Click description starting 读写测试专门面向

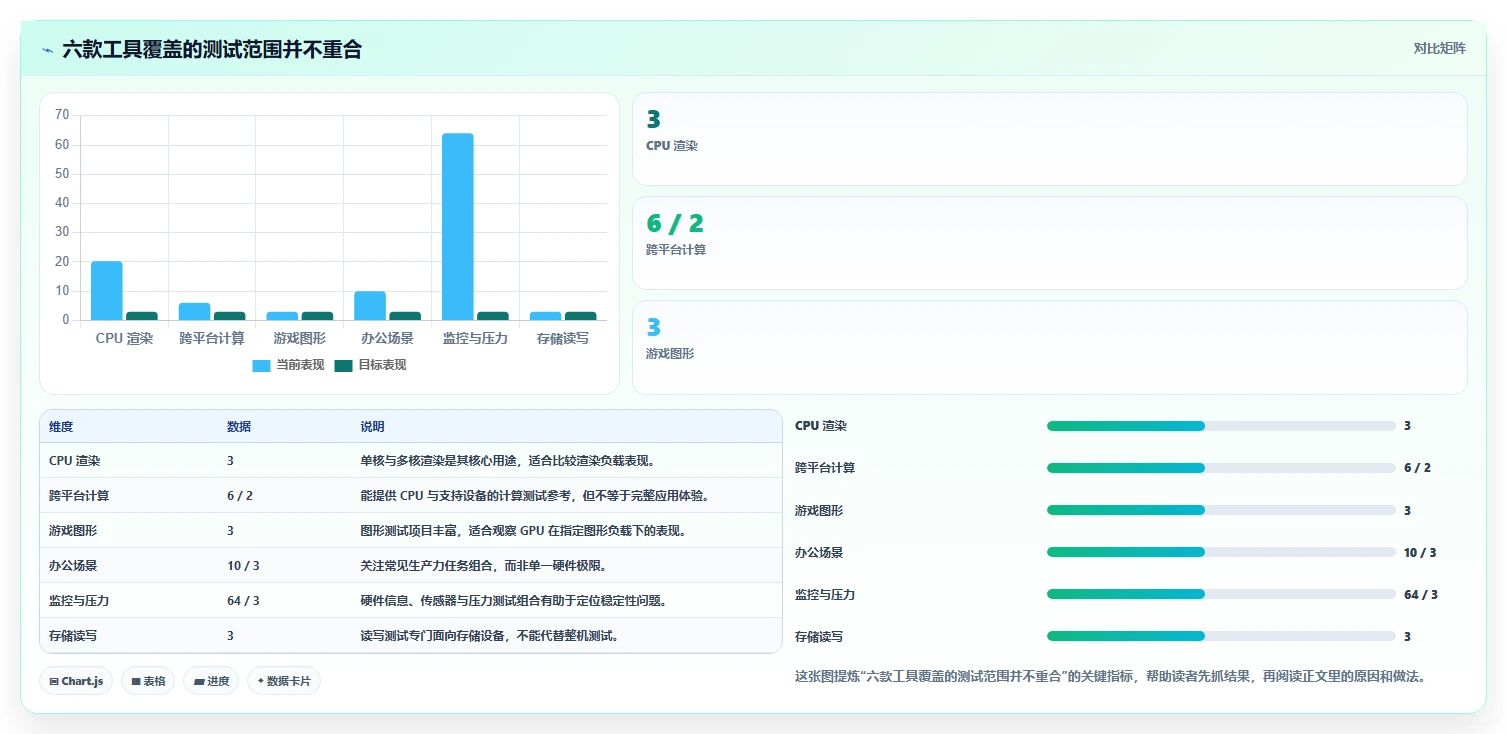pos(489,636)
